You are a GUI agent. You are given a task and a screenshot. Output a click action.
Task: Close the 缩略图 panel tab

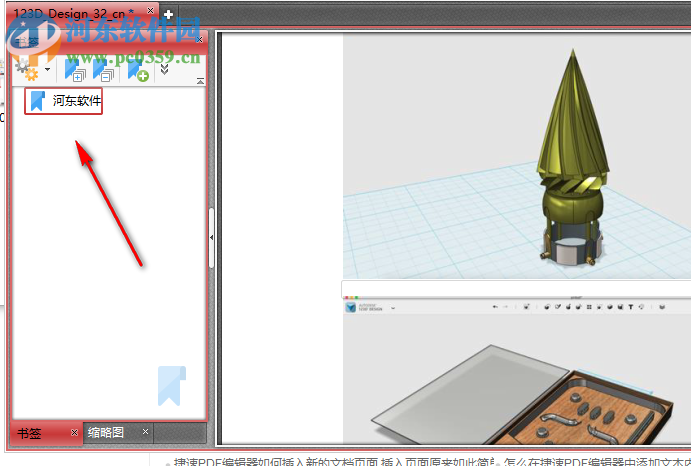pos(145,433)
